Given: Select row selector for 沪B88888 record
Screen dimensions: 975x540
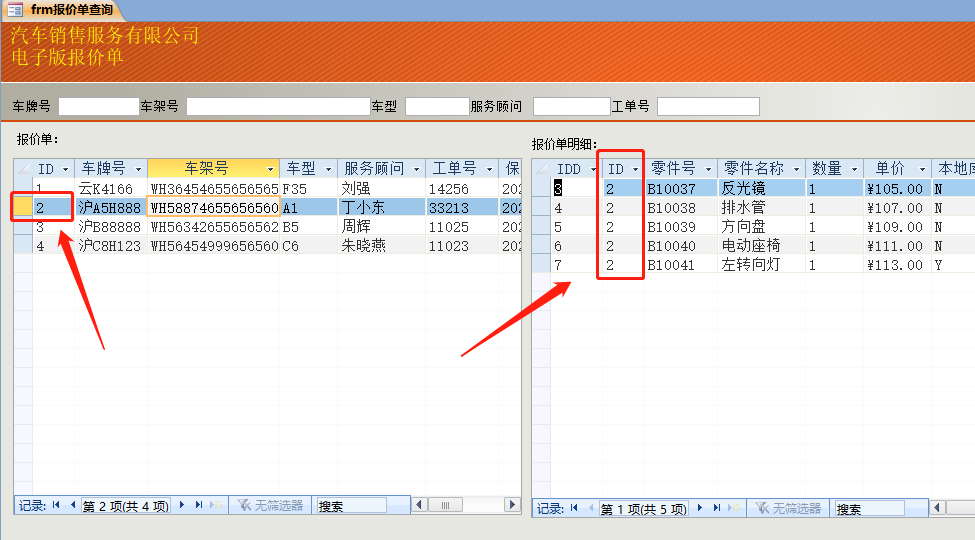Looking at the screenshot, I should (23, 226).
